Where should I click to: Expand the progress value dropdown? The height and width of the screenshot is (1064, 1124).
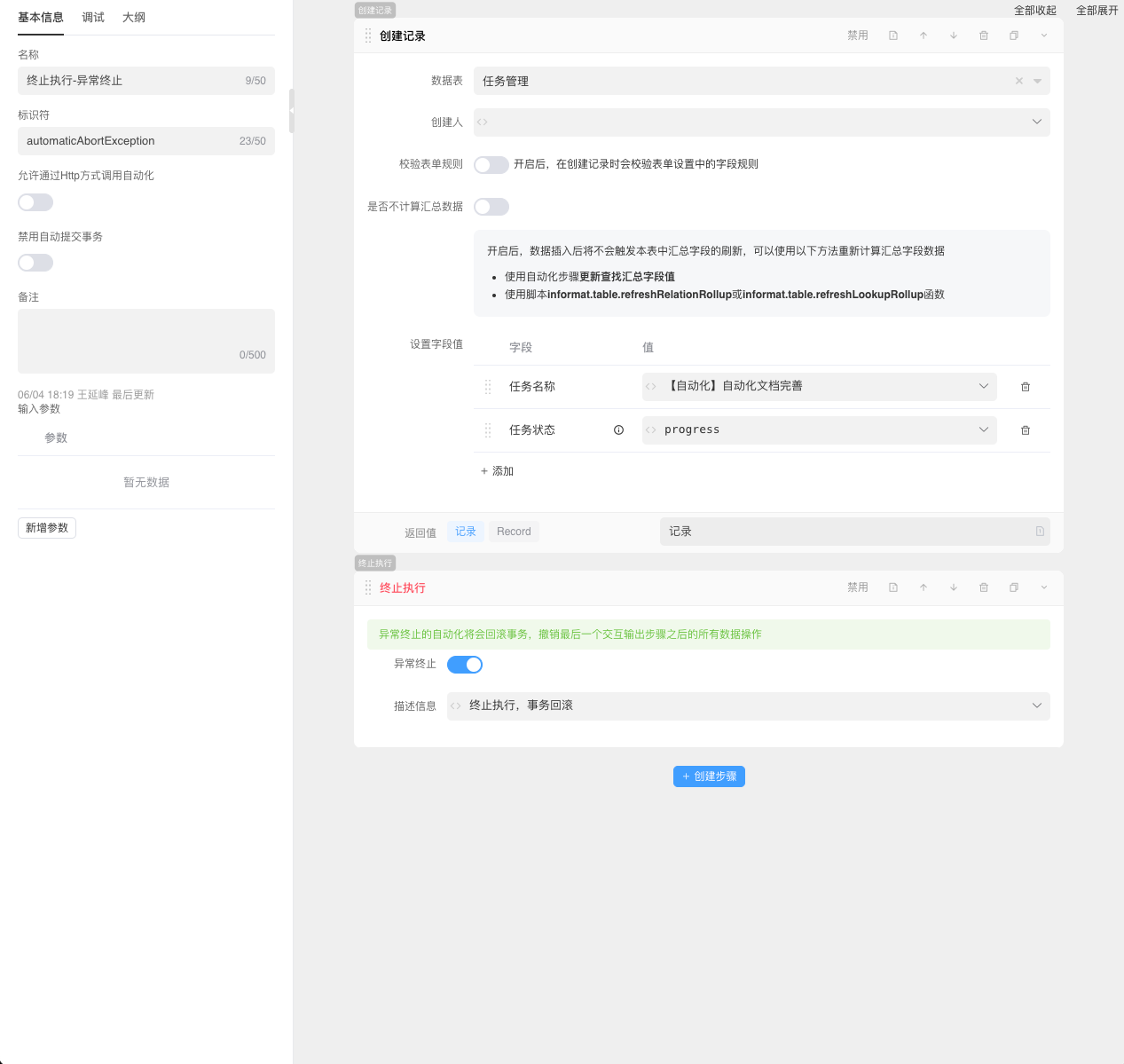(x=983, y=430)
